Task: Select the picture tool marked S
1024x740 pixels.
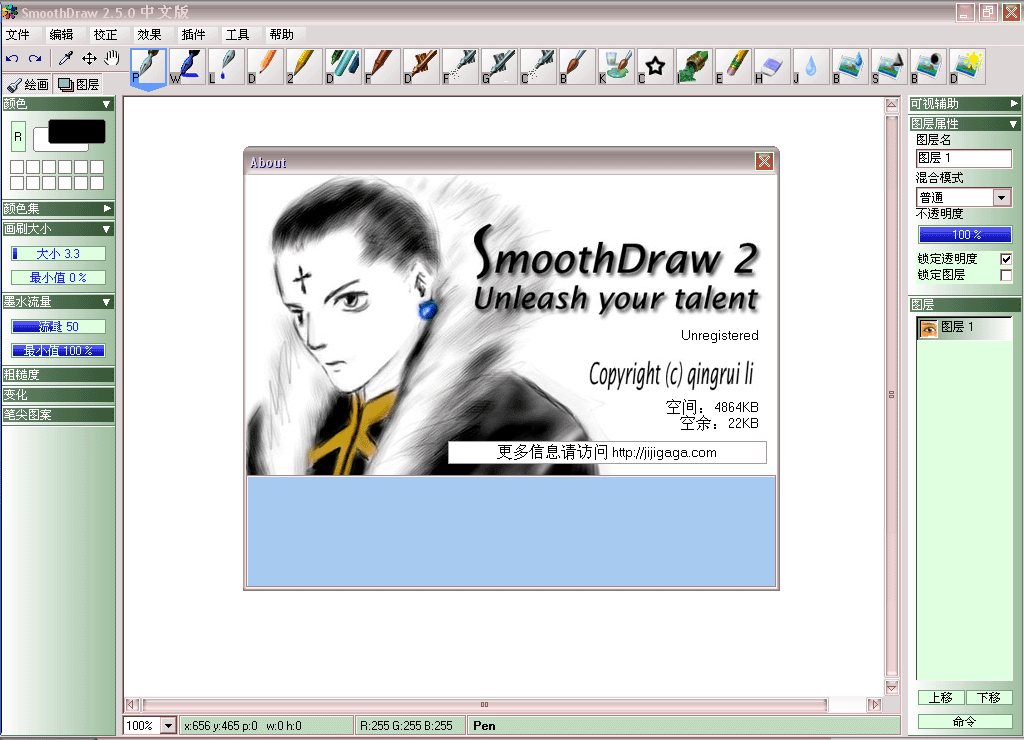Action: 889,67
